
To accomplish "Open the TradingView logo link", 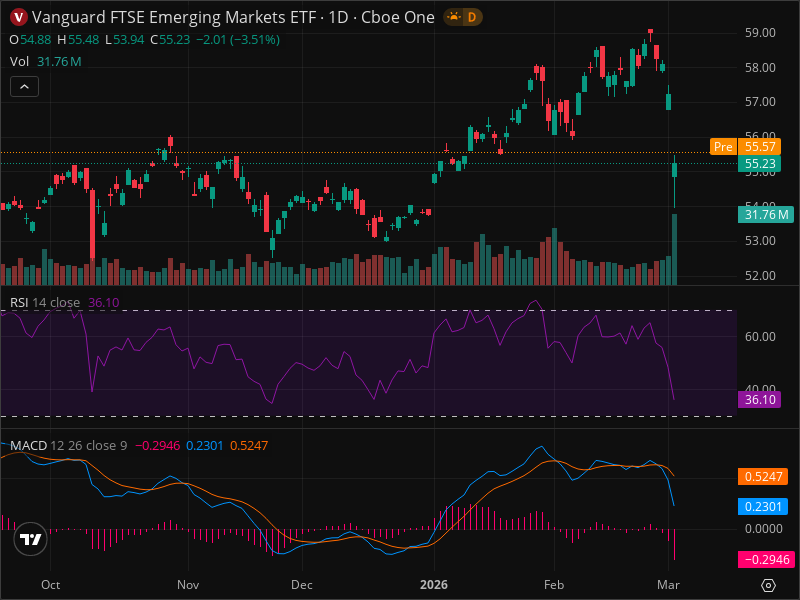I will tap(31, 539).
